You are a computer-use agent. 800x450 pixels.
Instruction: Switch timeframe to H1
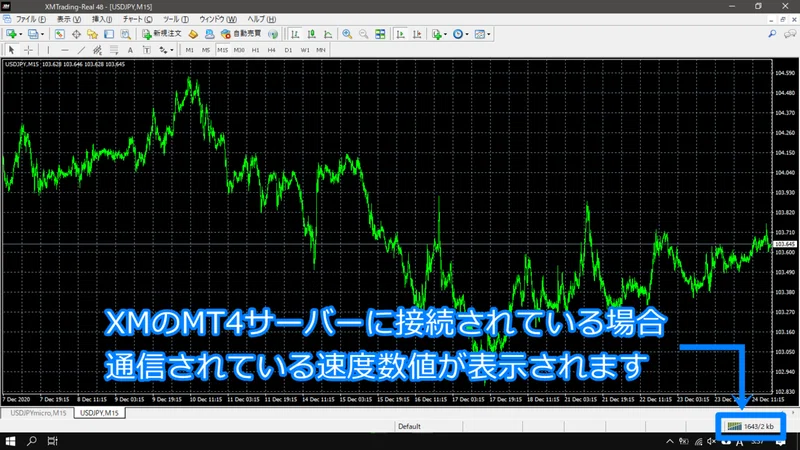(256, 50)
